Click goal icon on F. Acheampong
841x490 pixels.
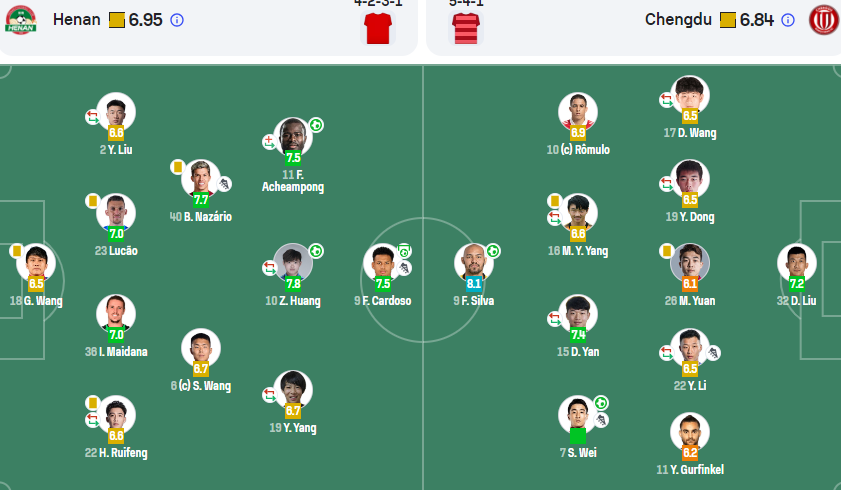click(x=316, y=125)
